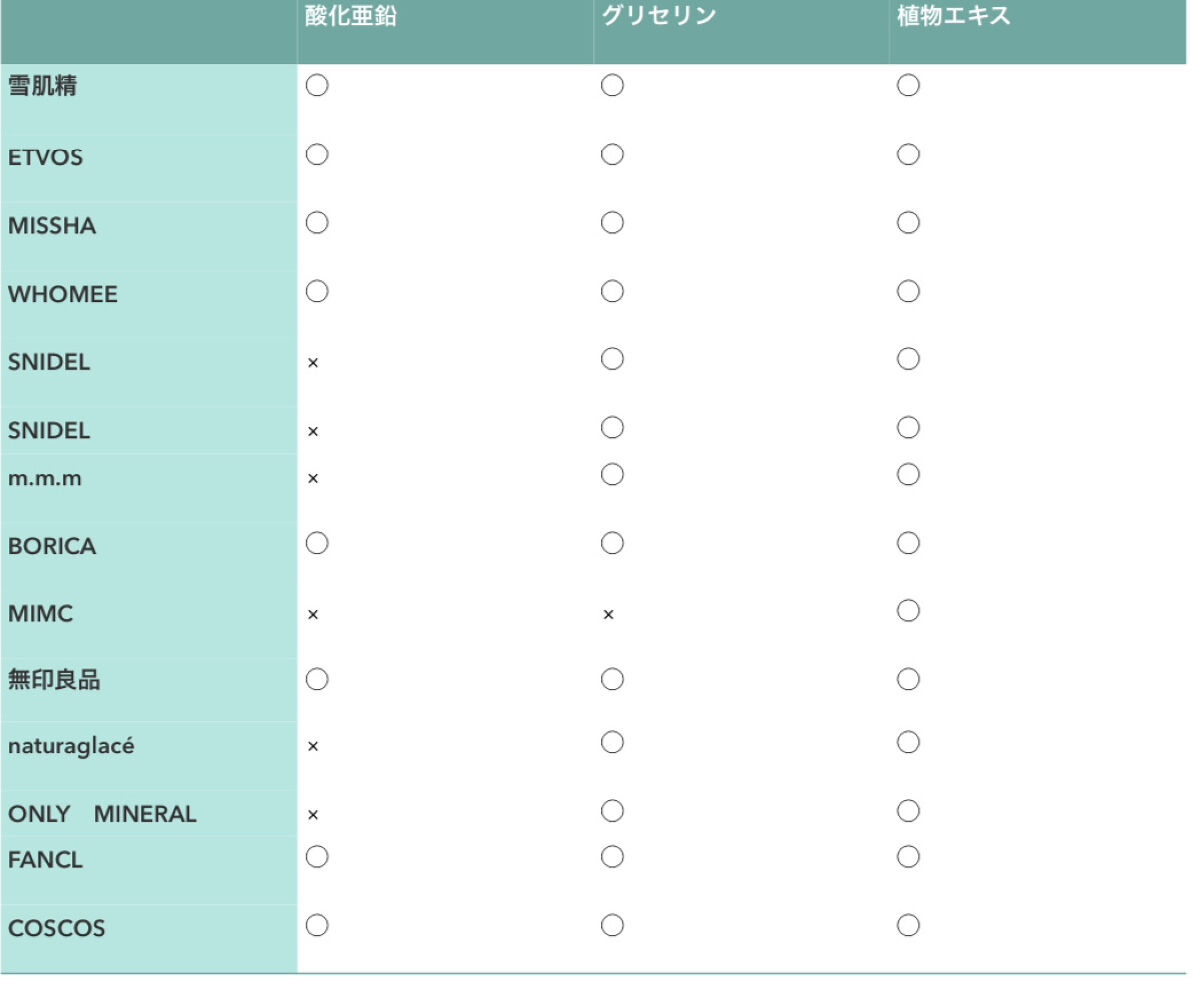The height and width of the screenshot is (990, 1200).
Task: Click the グリセリン × mark in MIMC row
Action: pyautogui.click(x=608, y=614)
